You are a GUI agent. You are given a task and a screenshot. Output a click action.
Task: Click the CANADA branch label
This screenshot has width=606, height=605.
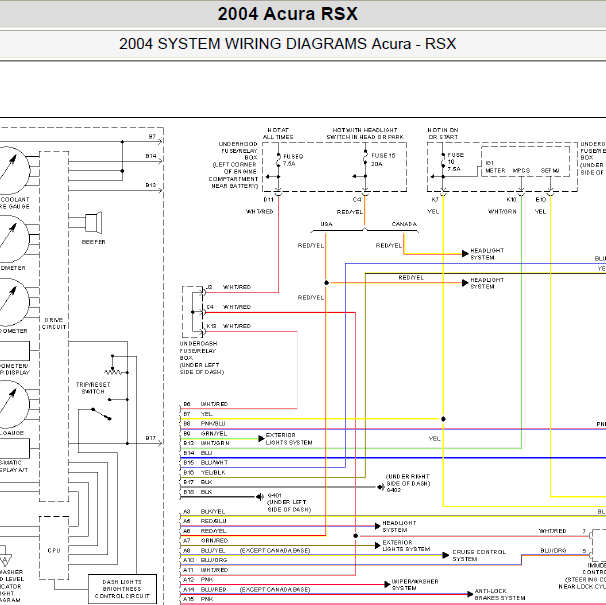(404, 224)
